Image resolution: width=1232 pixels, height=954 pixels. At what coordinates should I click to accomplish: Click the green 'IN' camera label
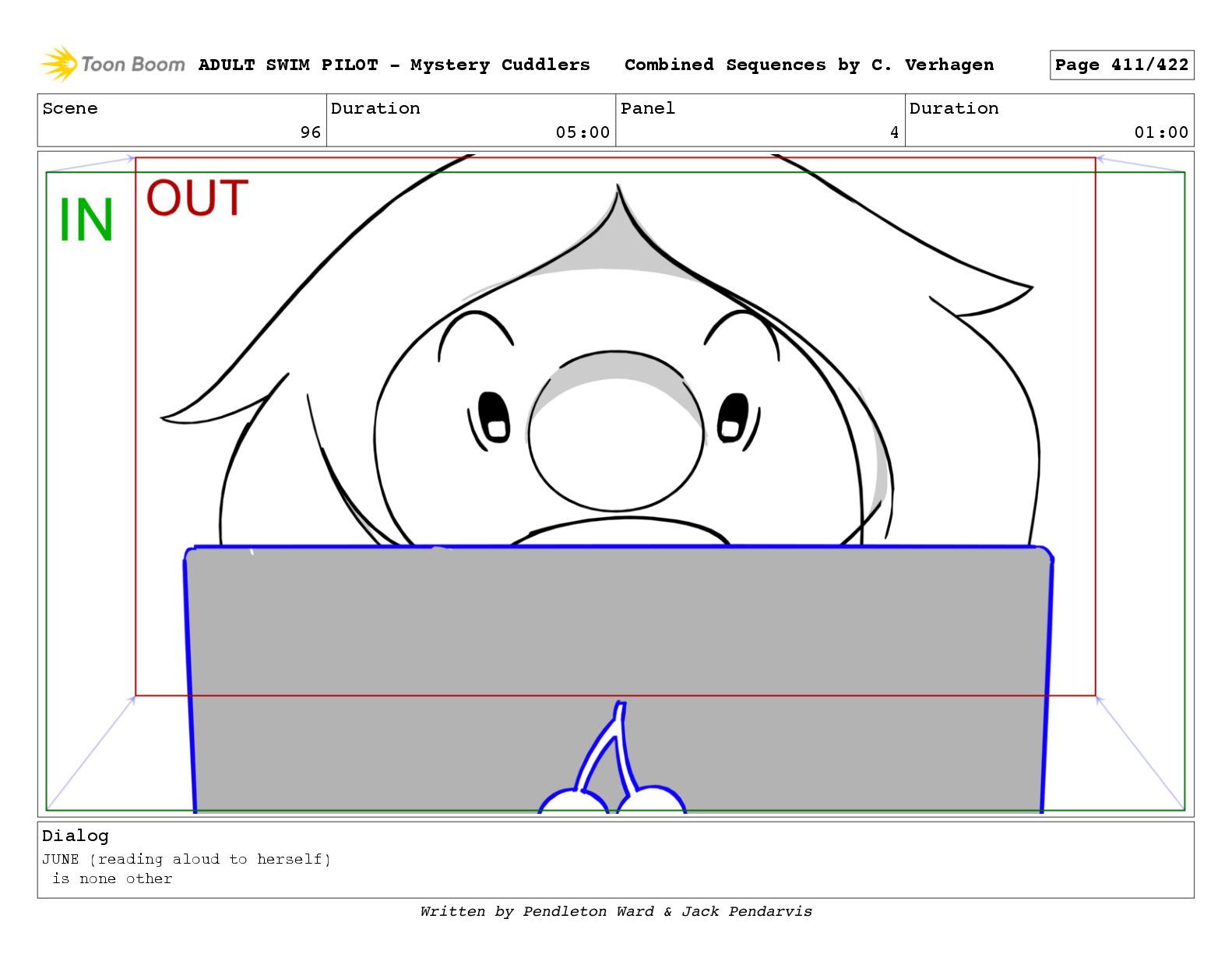click(x=86, y=220)
